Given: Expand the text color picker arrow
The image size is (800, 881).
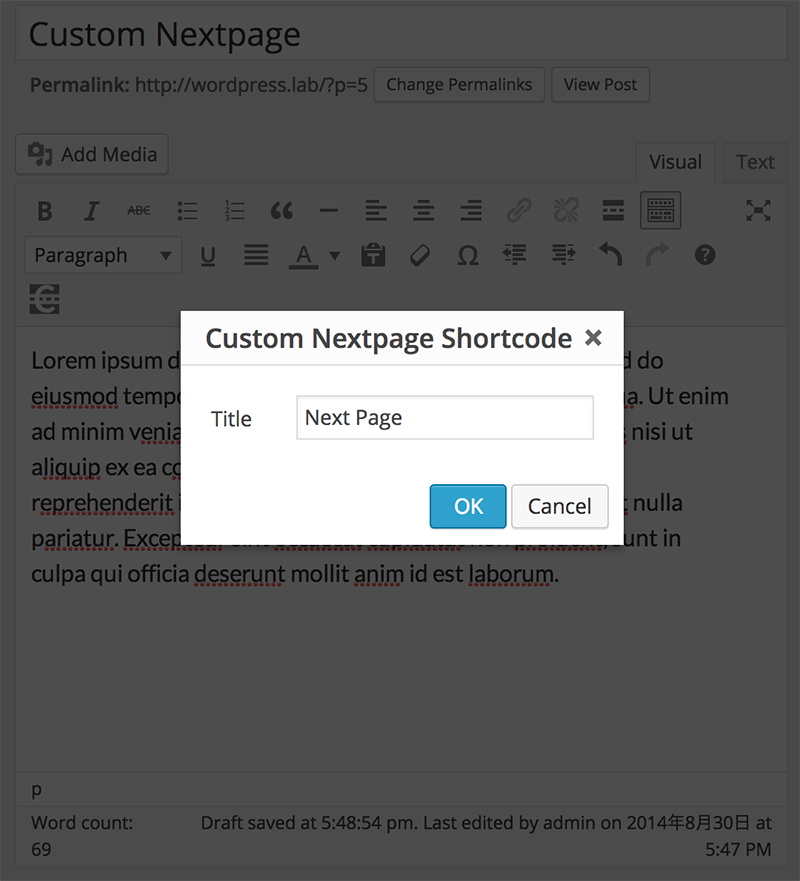Looking at the screenshot, I should pyautogui.click(x=335, y=256).
